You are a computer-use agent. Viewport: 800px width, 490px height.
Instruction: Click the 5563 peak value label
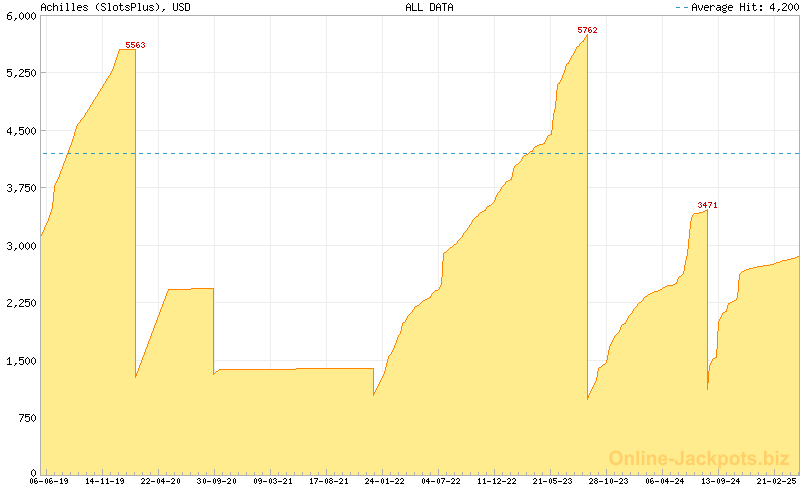(135, 45)
